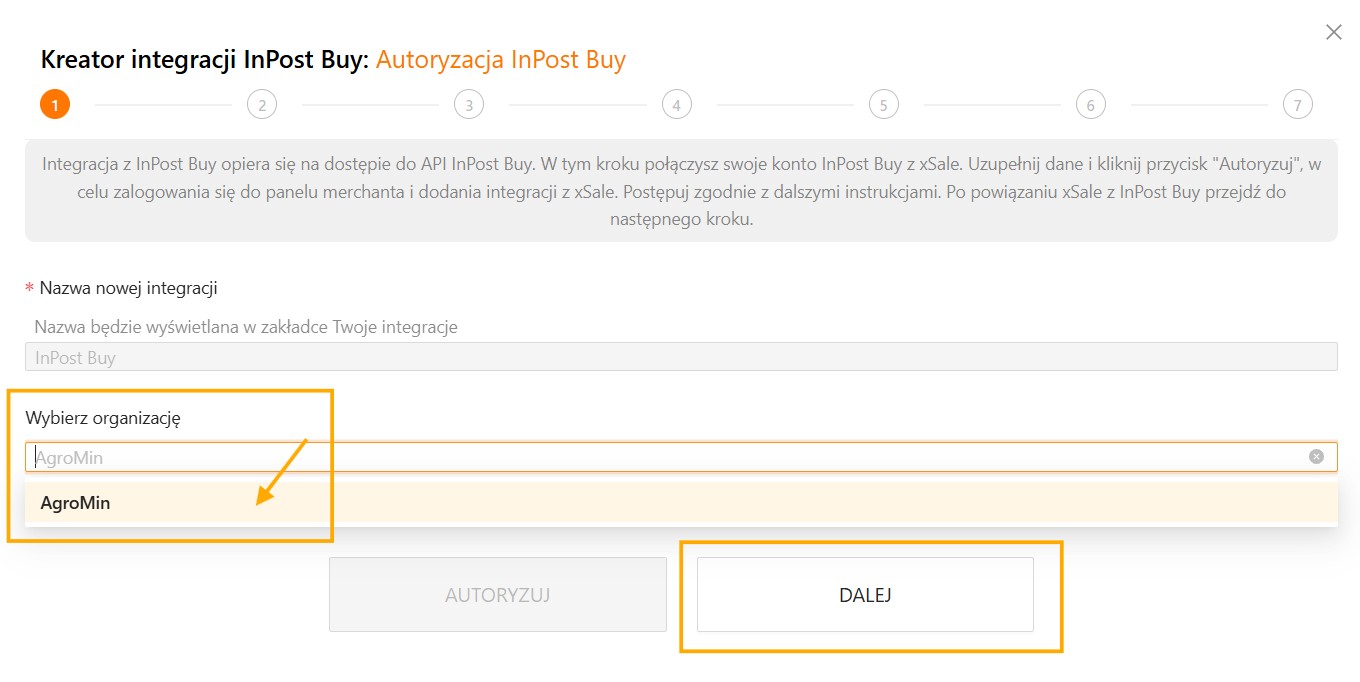1360x682 pixels.
Task: Click the Wybierz organizację label
Action: (103, 418)
